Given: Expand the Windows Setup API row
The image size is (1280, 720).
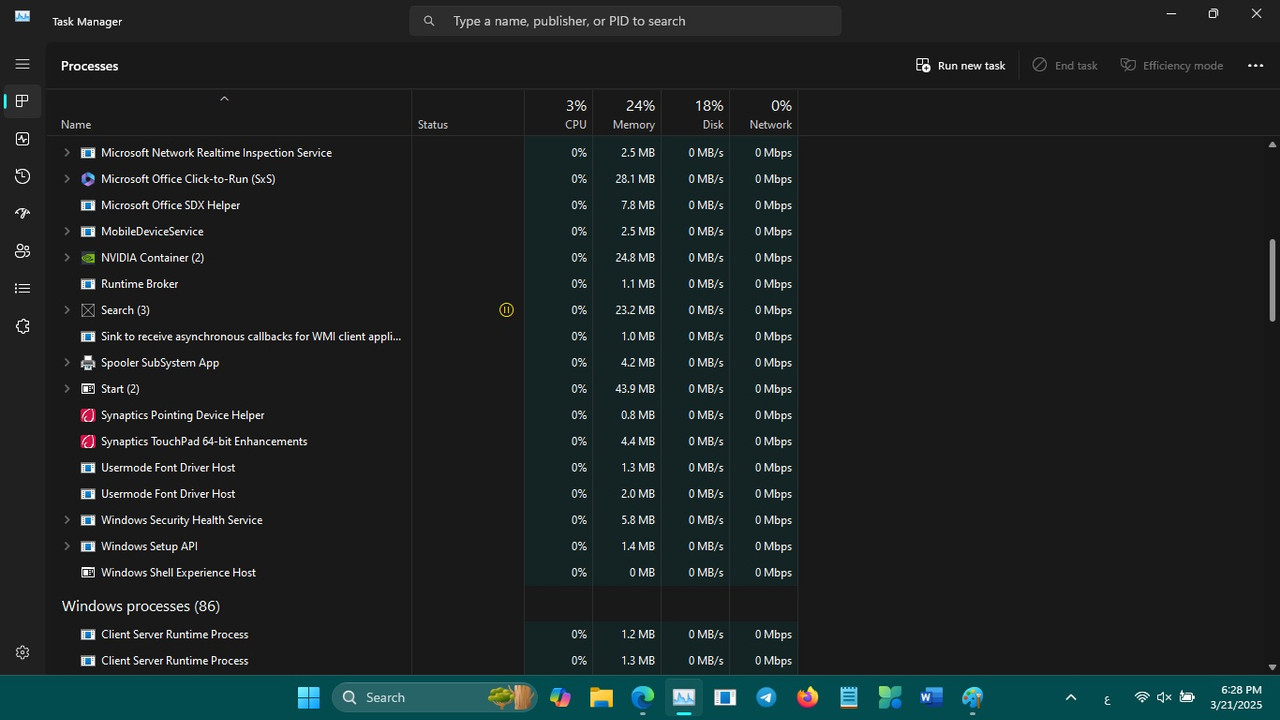Looking at the screenshot, I should click(67, 546).
